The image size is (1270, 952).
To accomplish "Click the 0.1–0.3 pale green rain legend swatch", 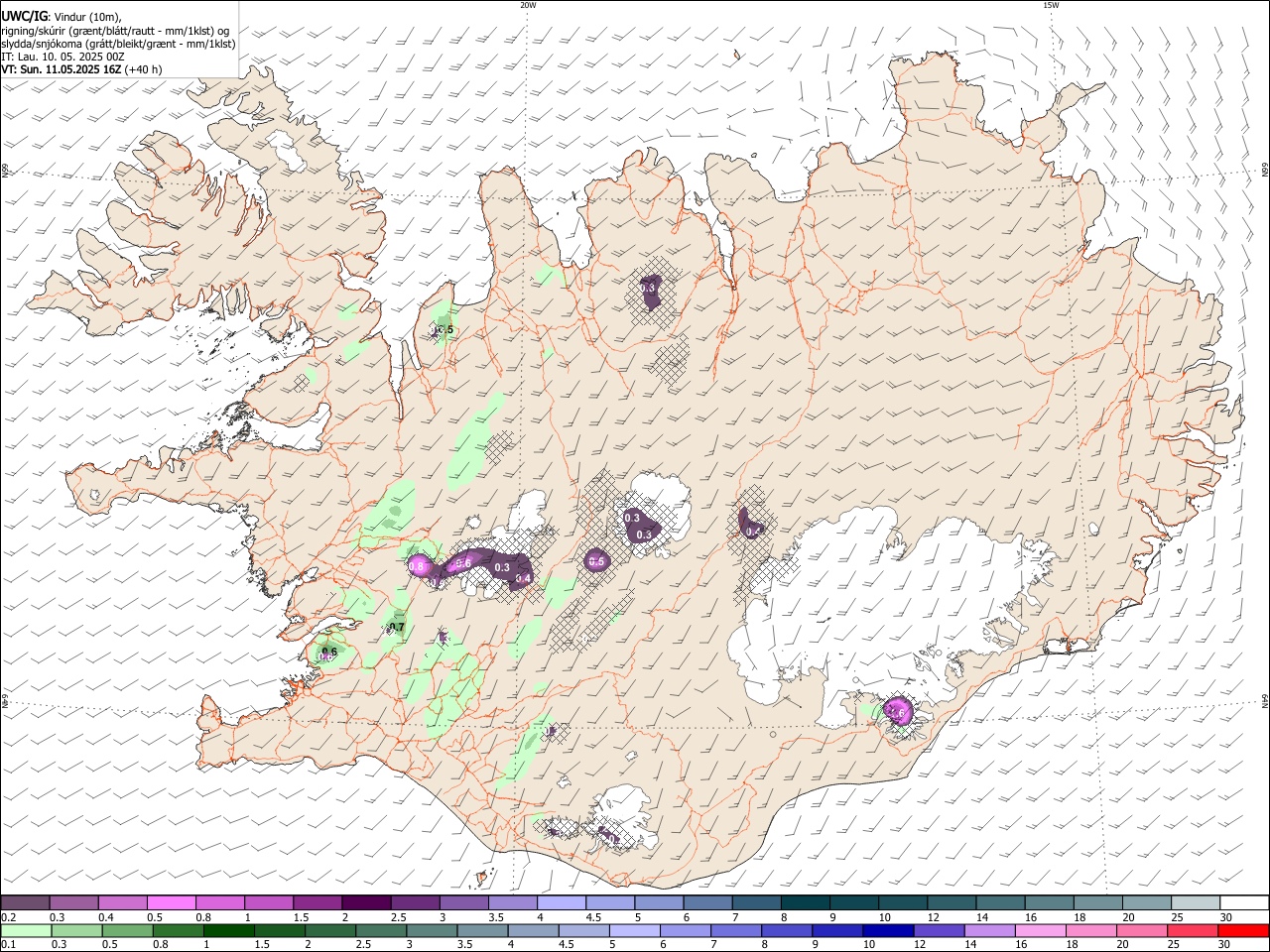I will (27, 930).
